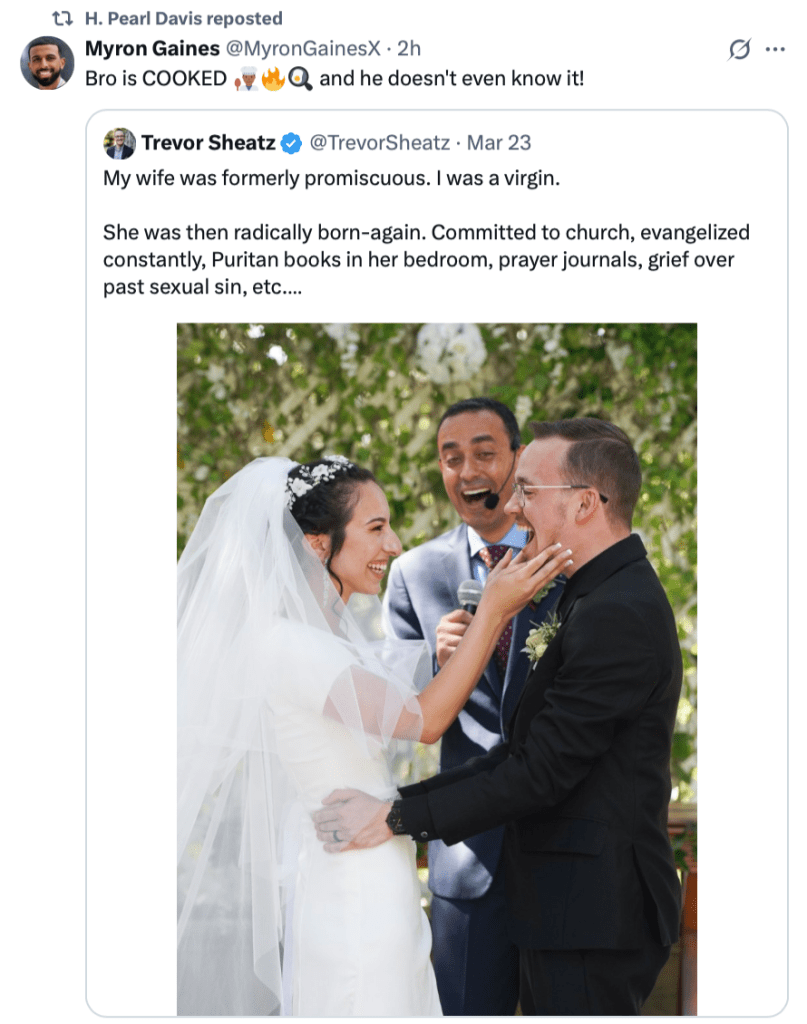Click the chef emoji in the tweet
This screenshot has height=1024, width=807.
point(246,79)
